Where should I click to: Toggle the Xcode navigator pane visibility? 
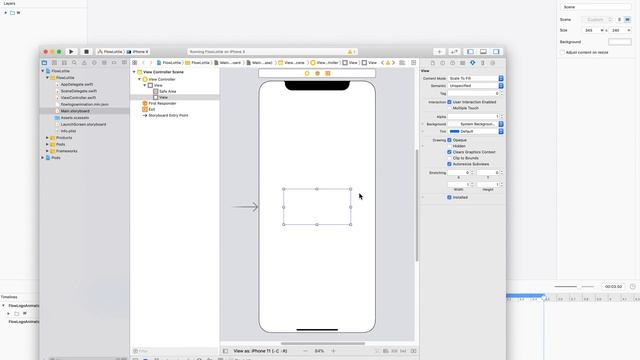tap(470, 52)
